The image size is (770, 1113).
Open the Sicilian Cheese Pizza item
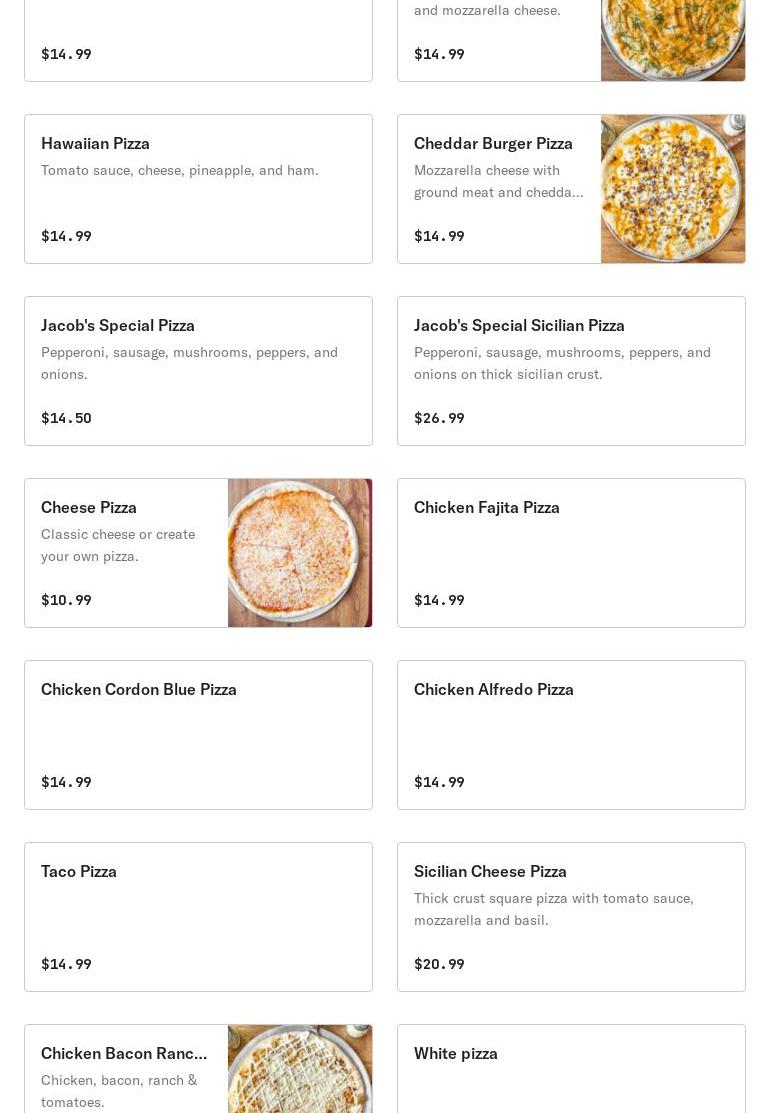571,916
